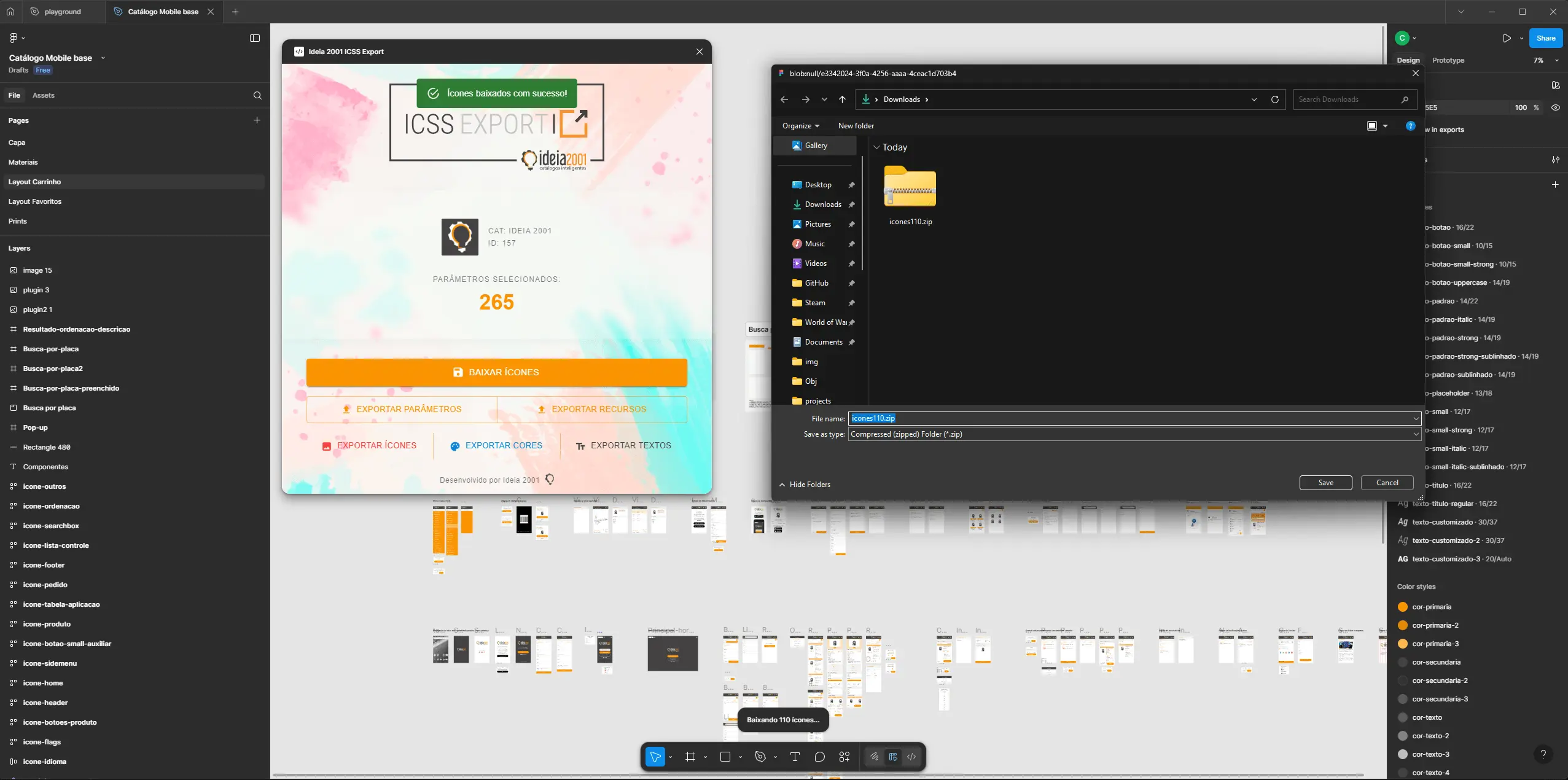Click the BAIXAR ÍCONES button
Image resolution: width=1568 pixels, height=780 pixels.
click(x=496, y=372)
